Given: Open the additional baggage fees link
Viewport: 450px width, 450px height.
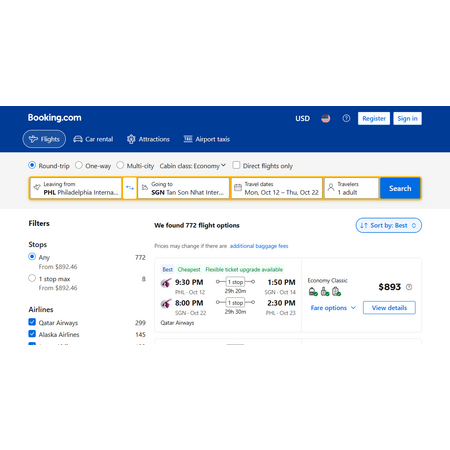Looking at the screenshot, I should click(x=259, y=246).
